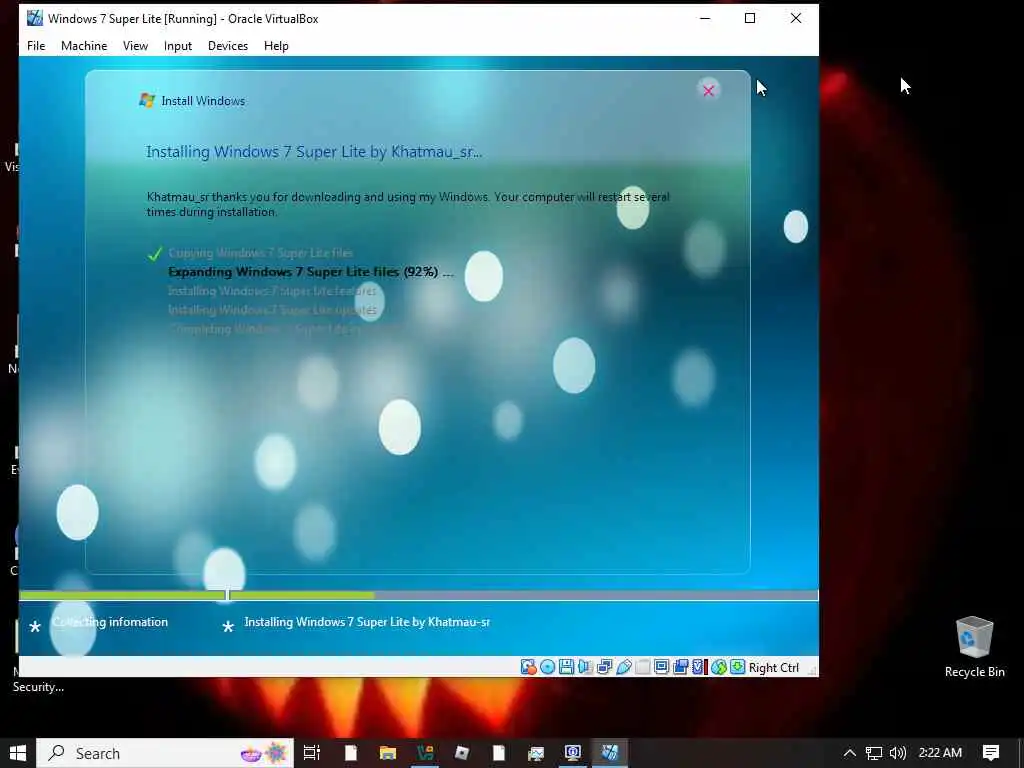Click the Installing Windows 7 Super Lite heading
The width and height of the screenshot is (1024, 768).
pyautogui.click(x=314, y=152)
